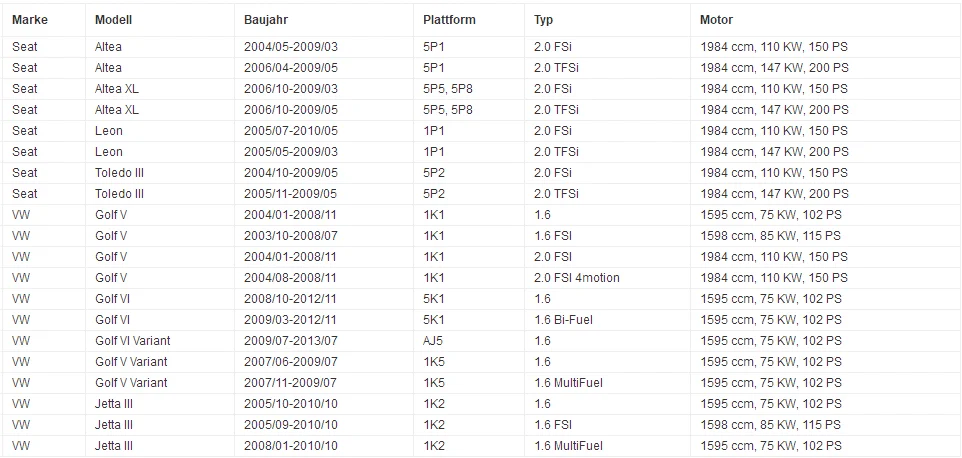This screenshot has height=458, width=962.
Task: Select 1P1 in the 2005/07-2010/05 row
Action: [434, 131]
